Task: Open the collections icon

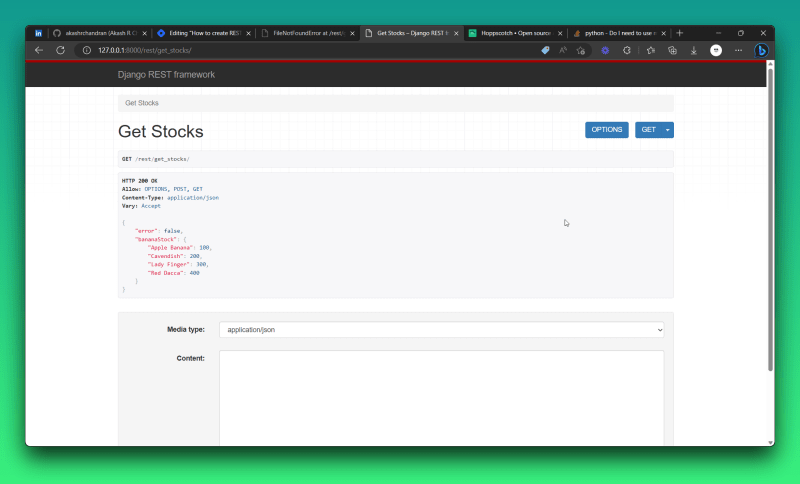Action: click(x=672, y=50)
